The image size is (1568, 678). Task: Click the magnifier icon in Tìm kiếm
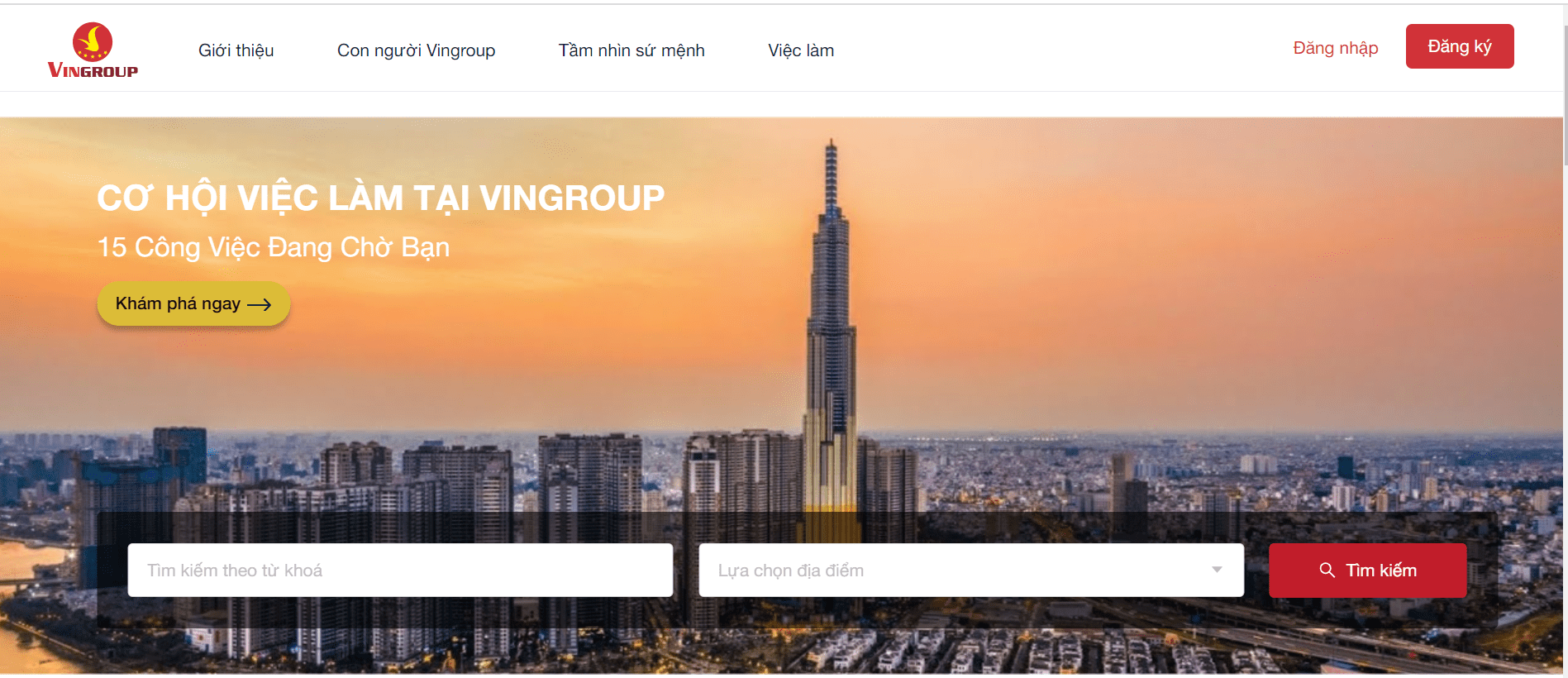pyautogui.click(x=1327, y=570)
